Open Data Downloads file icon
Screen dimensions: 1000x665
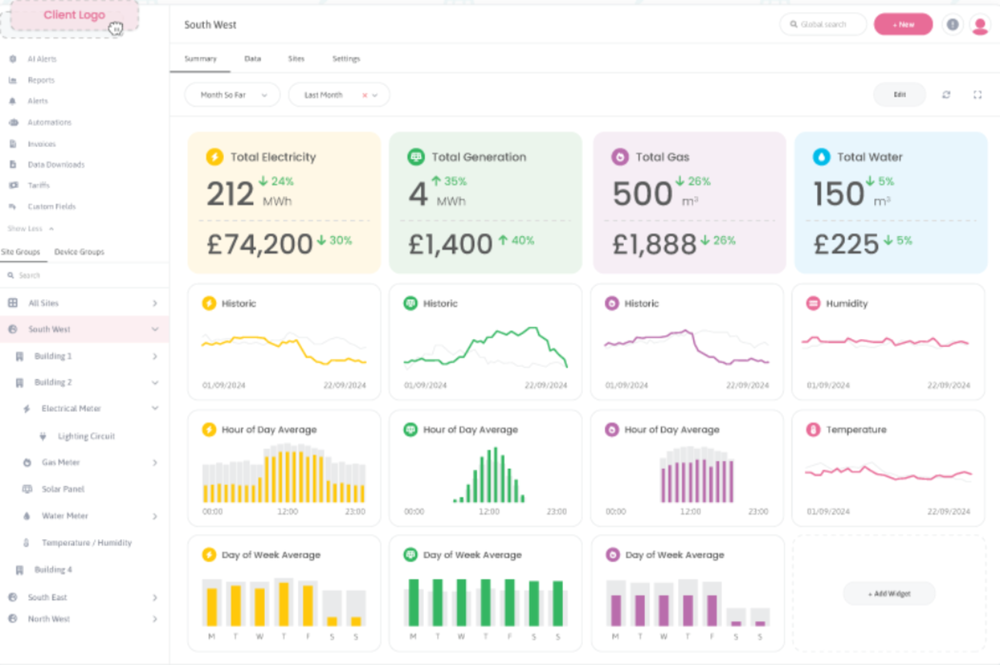click(x=13, y=164)
